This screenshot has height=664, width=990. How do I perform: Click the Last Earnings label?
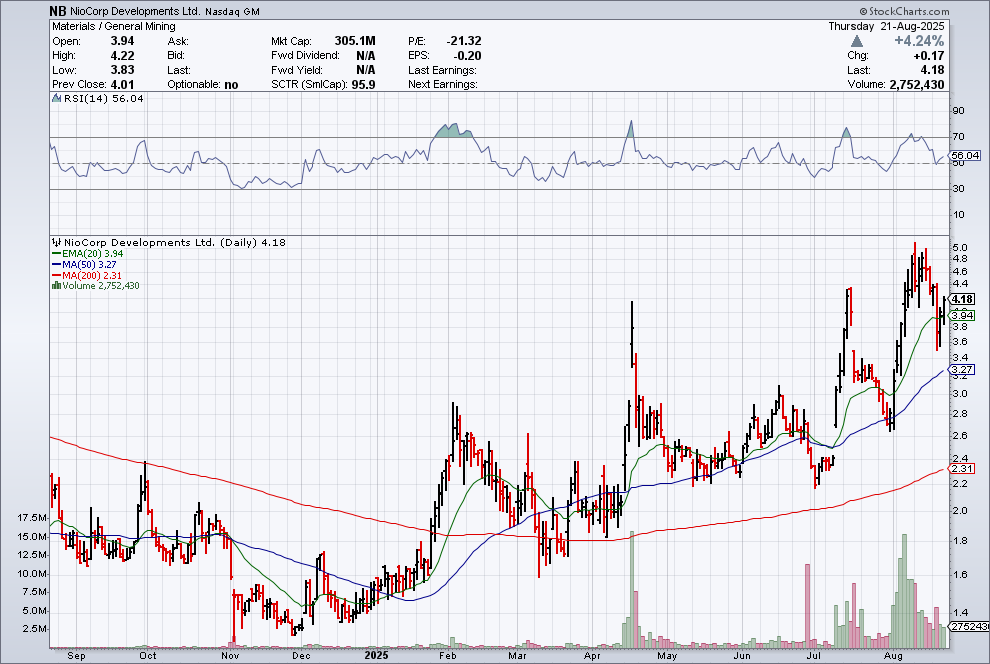443,70
